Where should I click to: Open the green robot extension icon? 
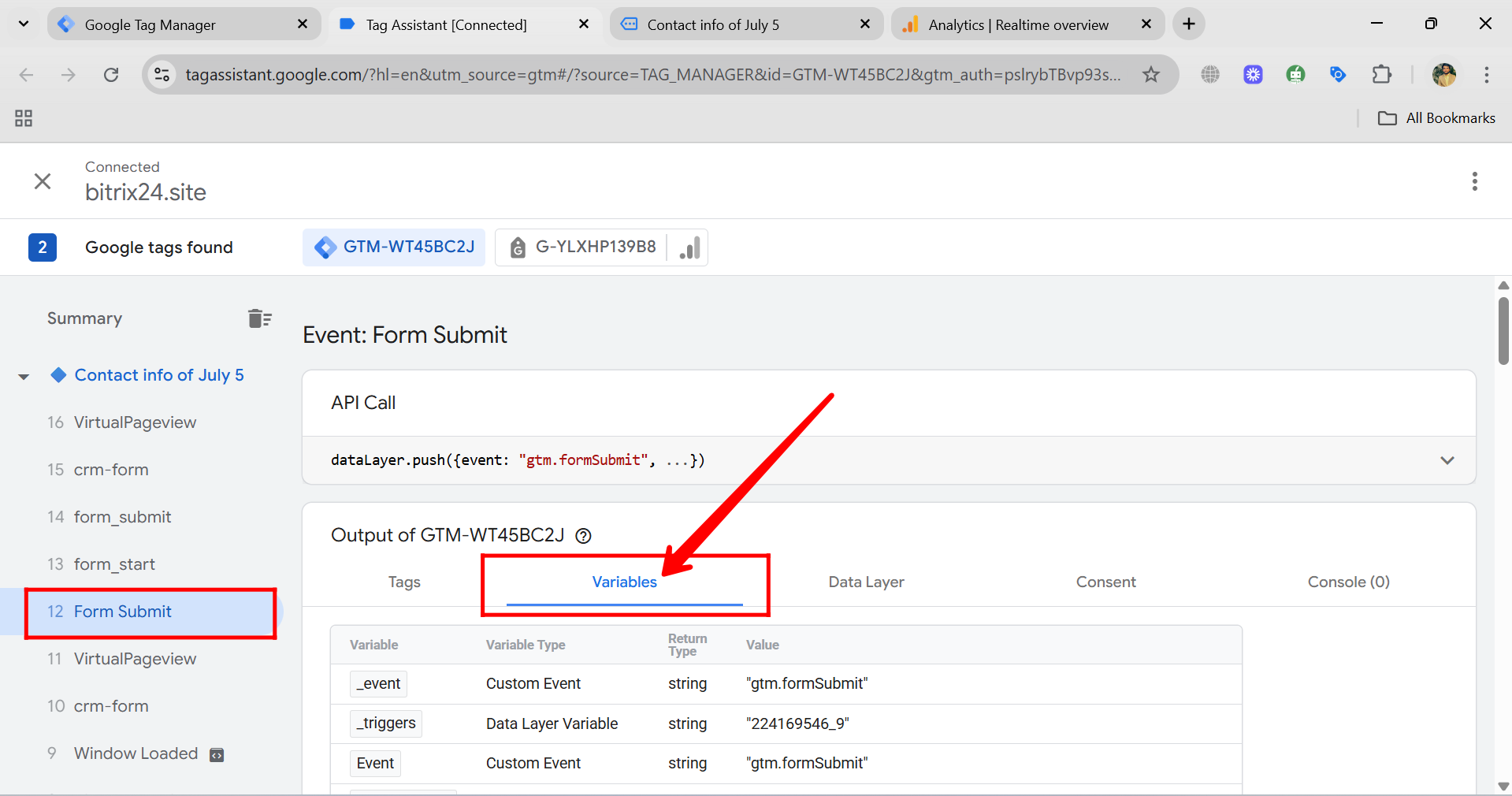[x=1295, y=75]
